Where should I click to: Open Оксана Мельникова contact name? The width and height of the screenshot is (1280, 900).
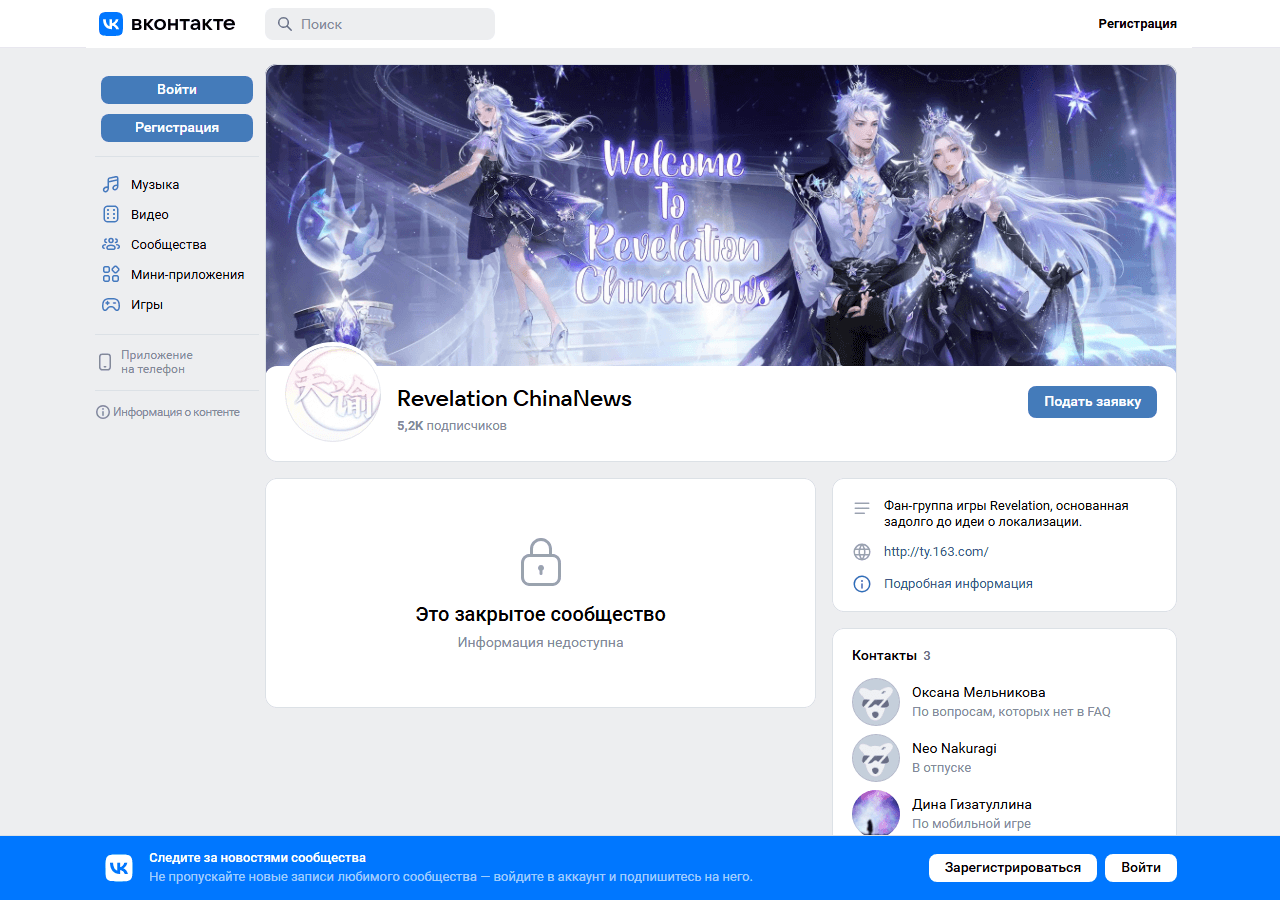(978, 692)
